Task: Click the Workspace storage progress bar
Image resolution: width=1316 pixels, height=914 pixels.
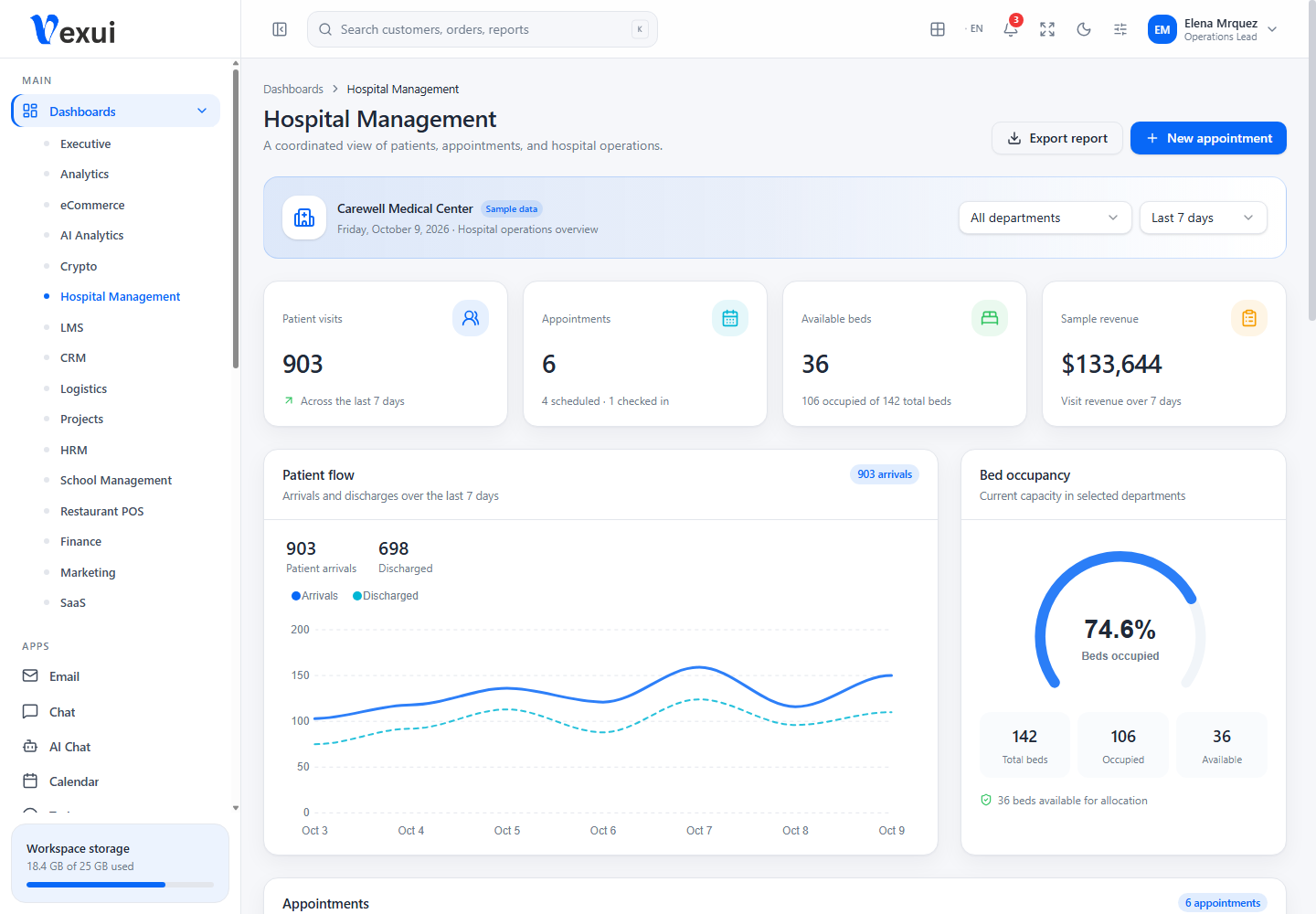Action: tap(120, 885)
